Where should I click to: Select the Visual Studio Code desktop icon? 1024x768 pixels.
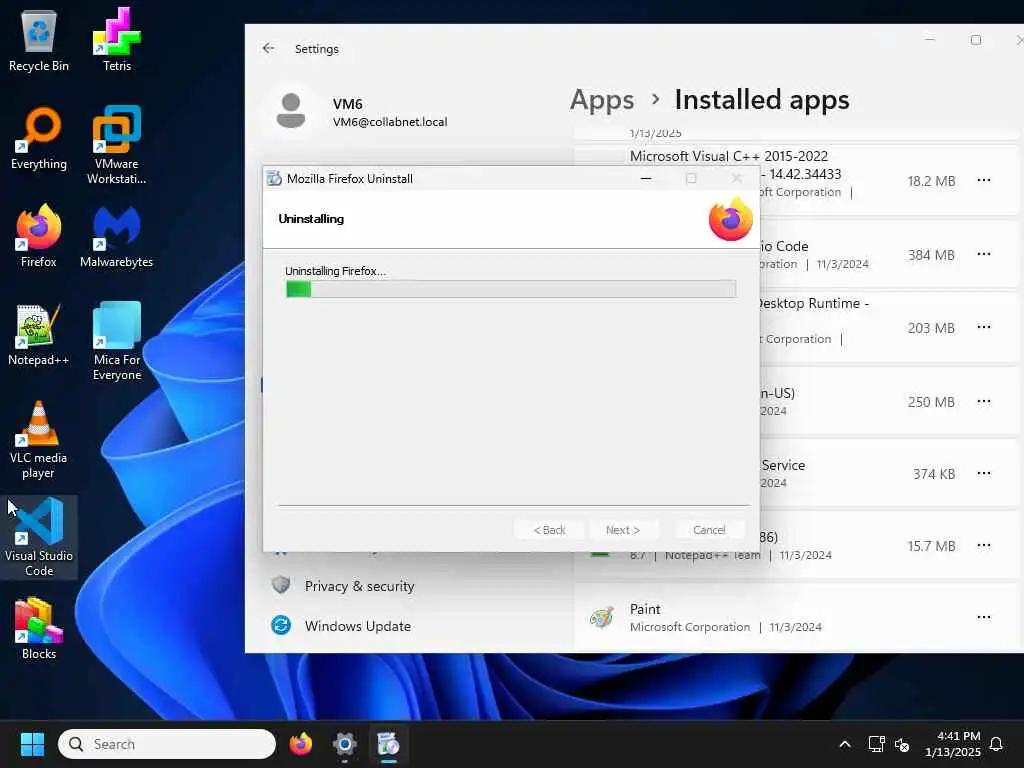[39, 537]
